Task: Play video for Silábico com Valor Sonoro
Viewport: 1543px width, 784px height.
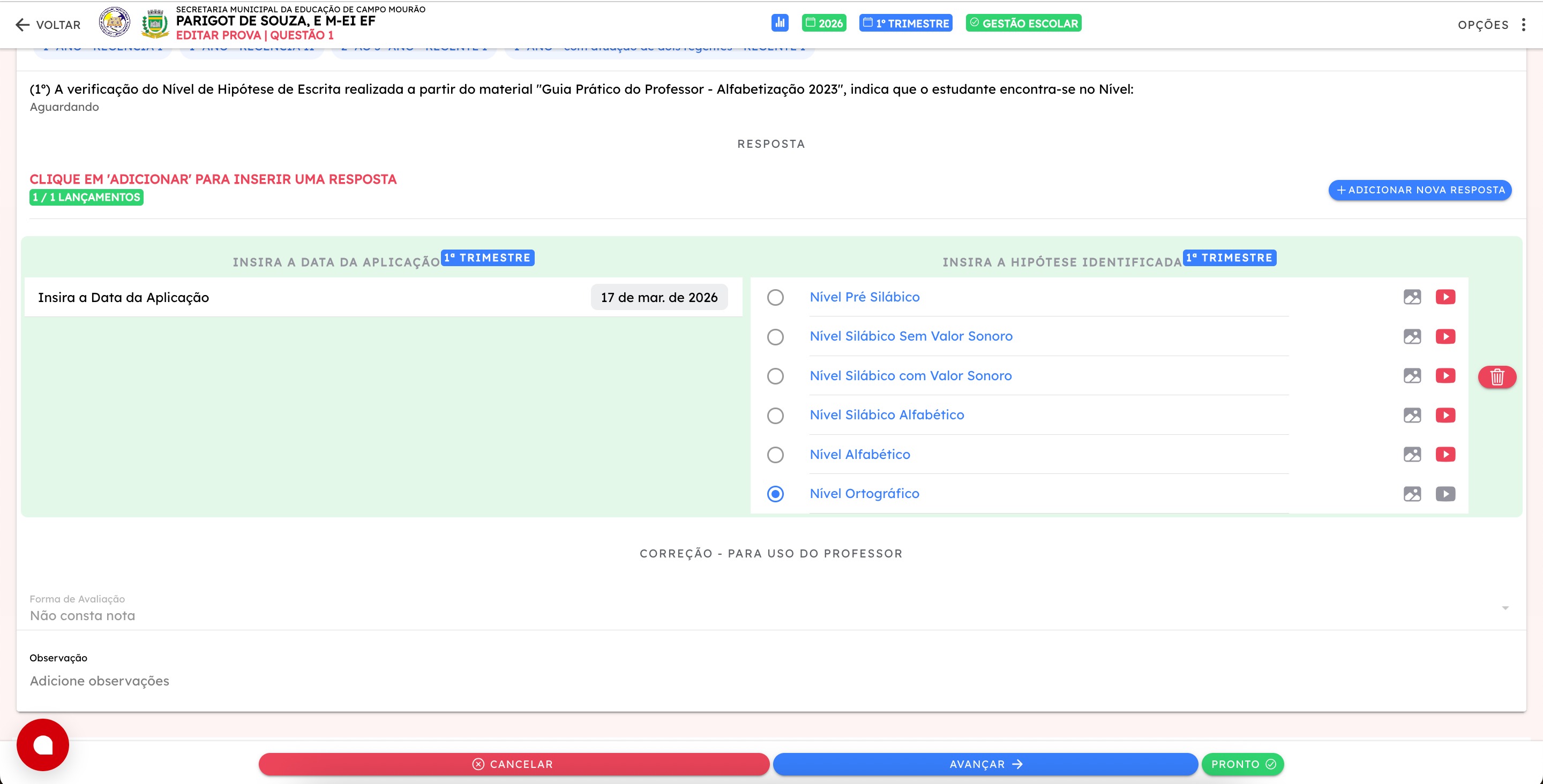Action: (1445, 375)
